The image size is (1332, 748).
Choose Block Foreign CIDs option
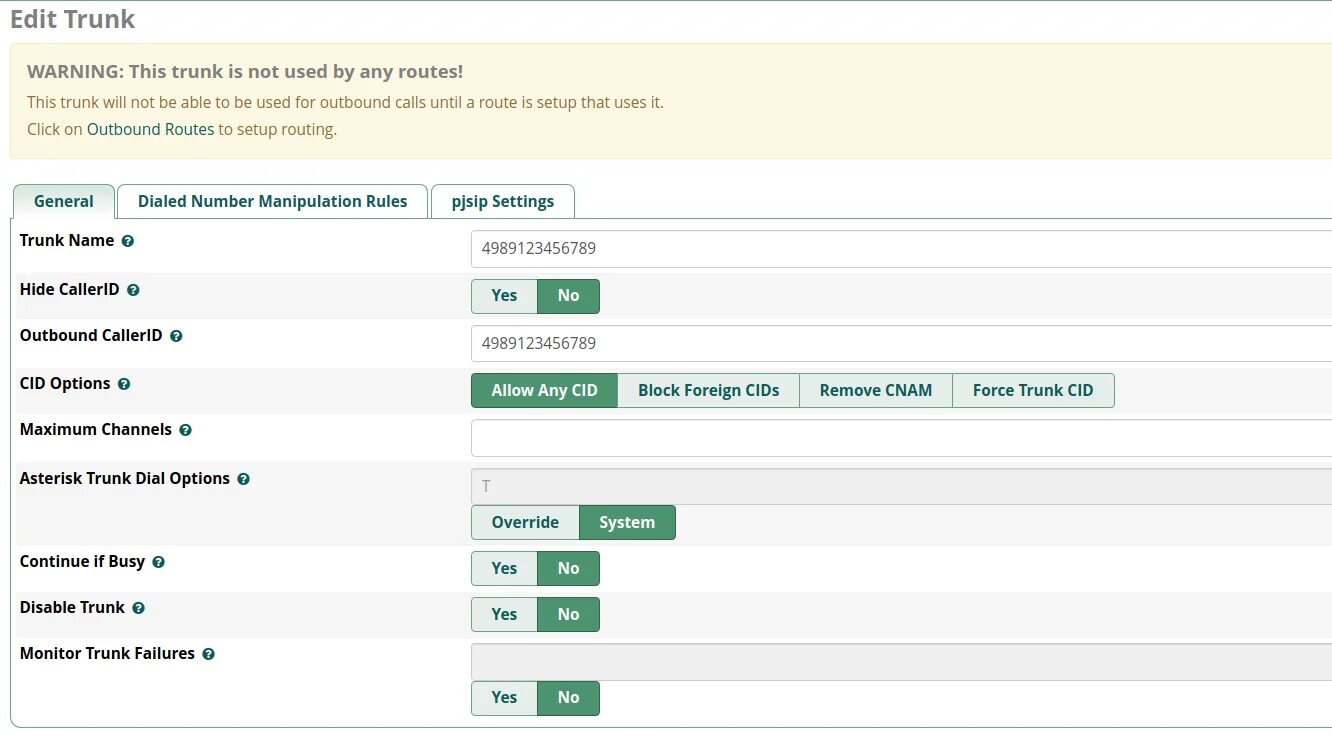tap(708, 391)
